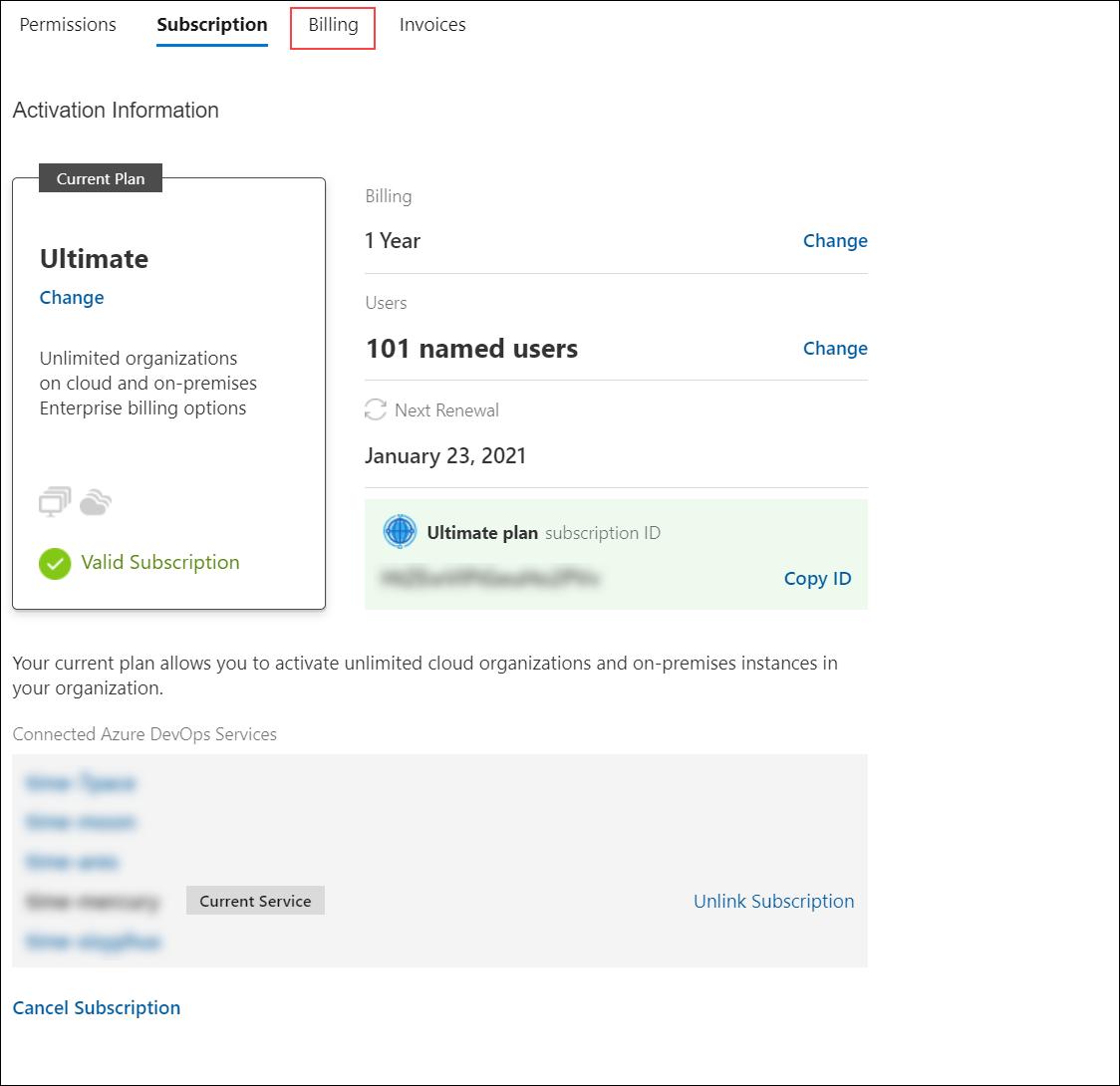Click Unlink Subscription link

point(773,901)
